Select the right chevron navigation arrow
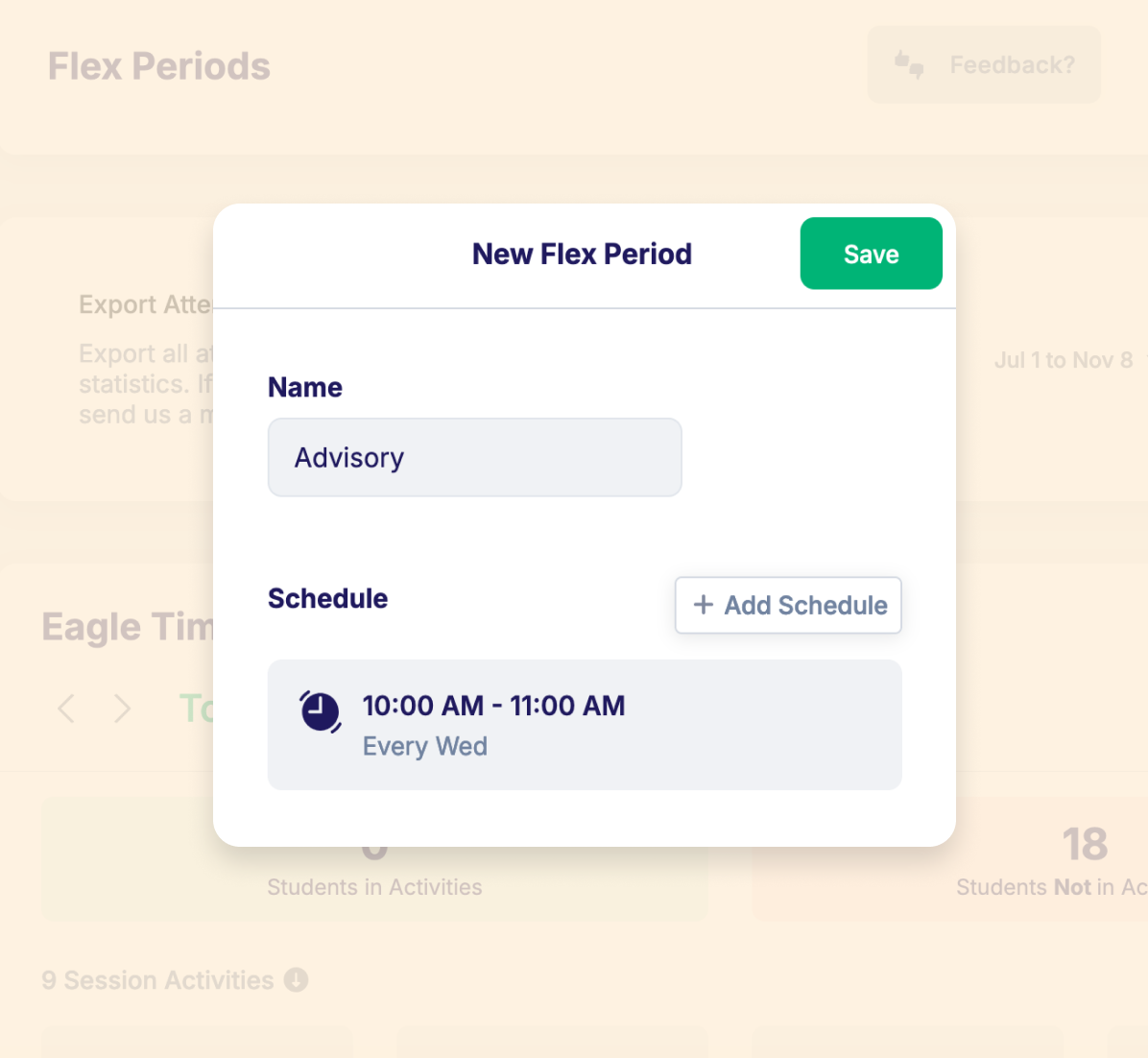 pos(123,709)
